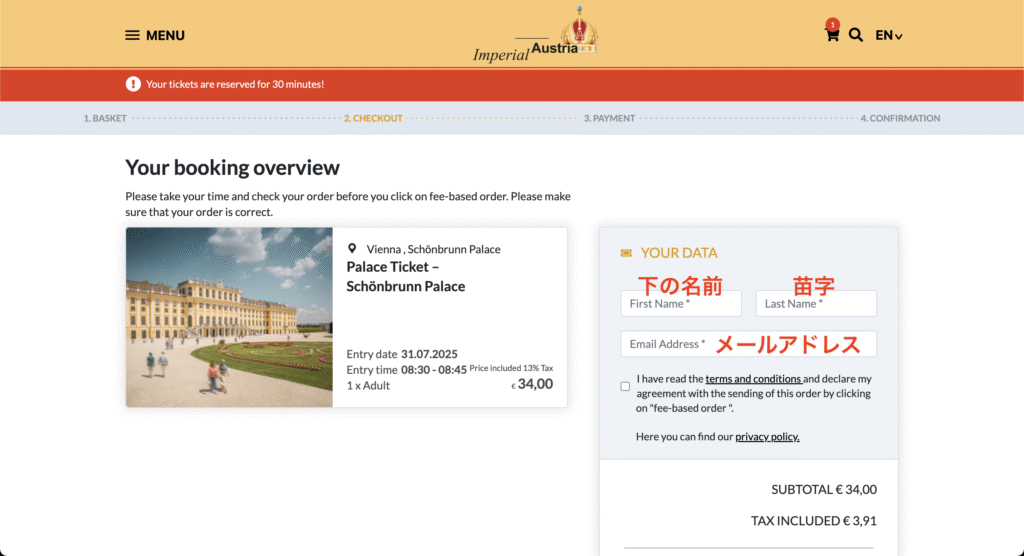This screenshot has height=556, width=1024.
Task: Open the terms and conditions link
Action: (x=754, y=379)
